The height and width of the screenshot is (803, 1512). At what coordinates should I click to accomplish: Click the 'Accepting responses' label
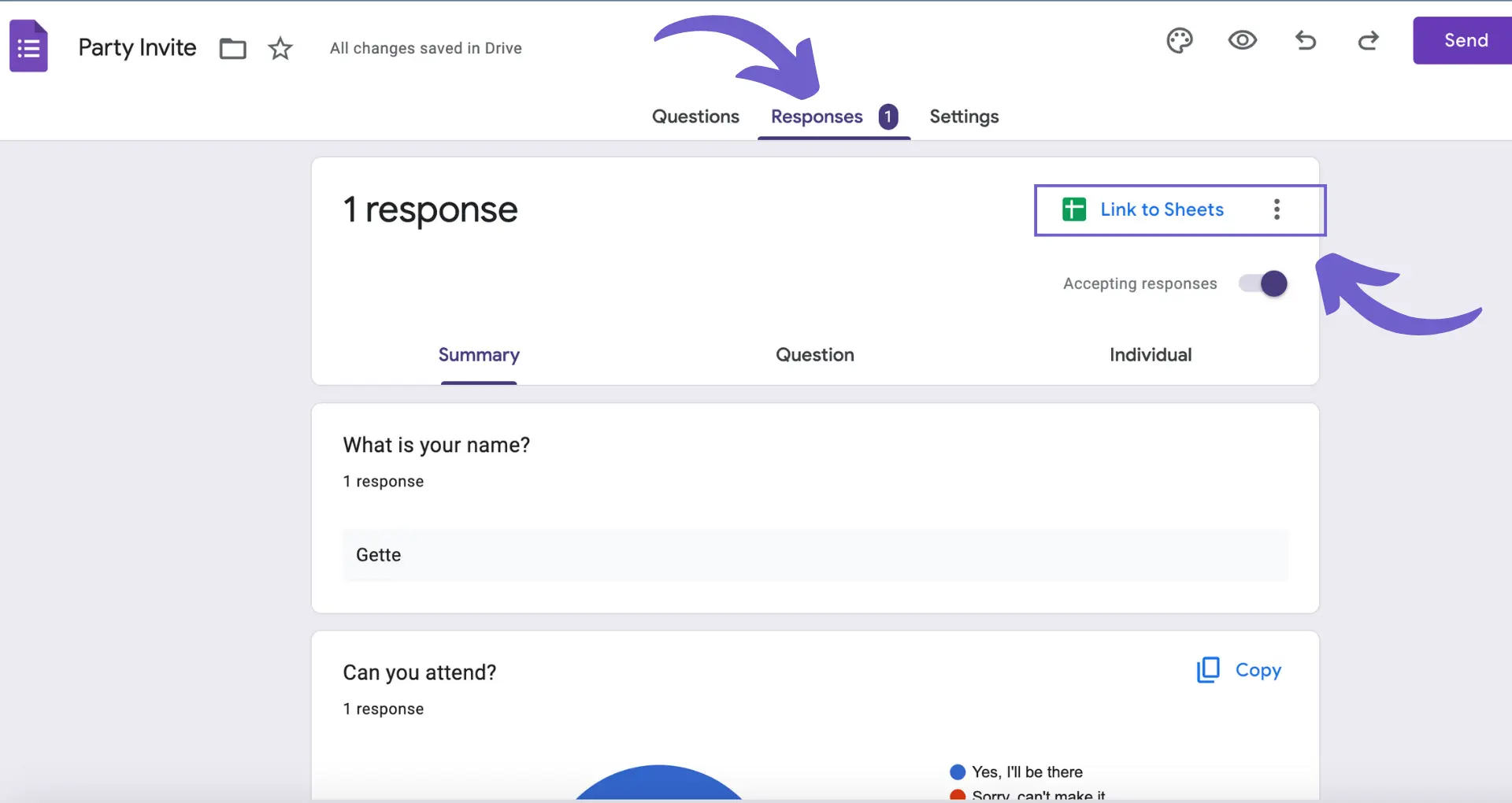(x=1140, y=283)
